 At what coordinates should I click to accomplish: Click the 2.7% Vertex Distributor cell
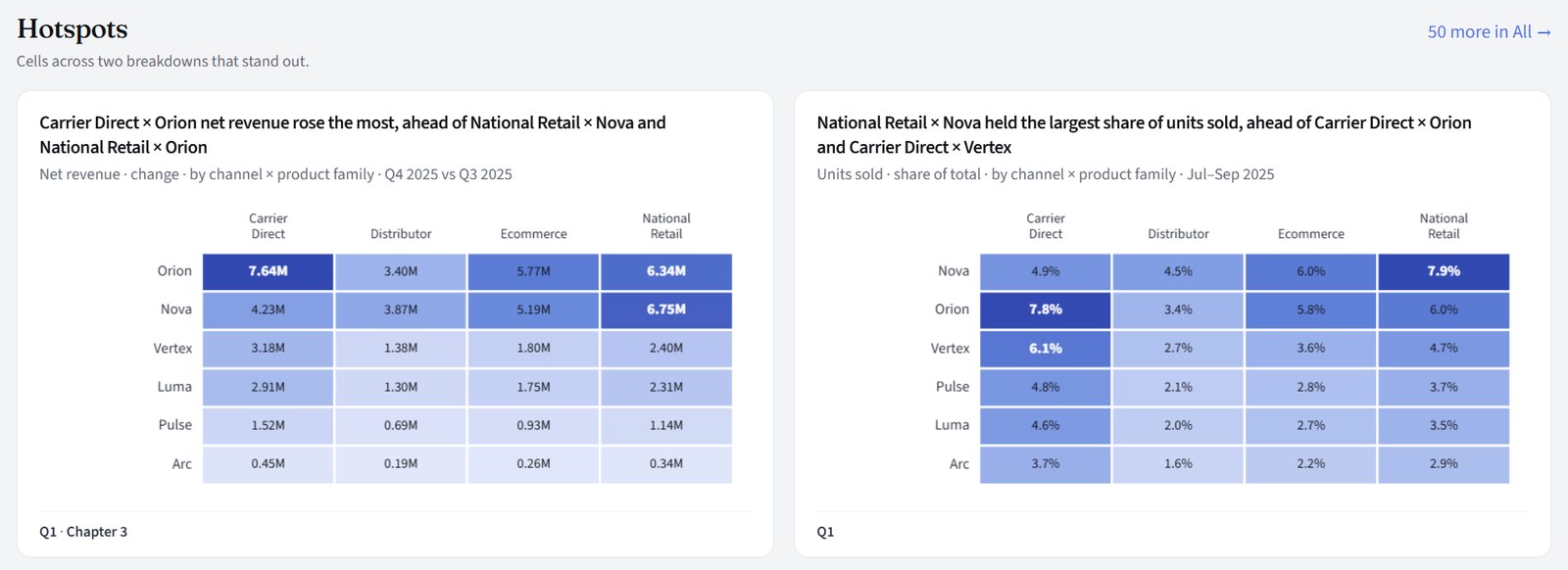[1178, 349]
